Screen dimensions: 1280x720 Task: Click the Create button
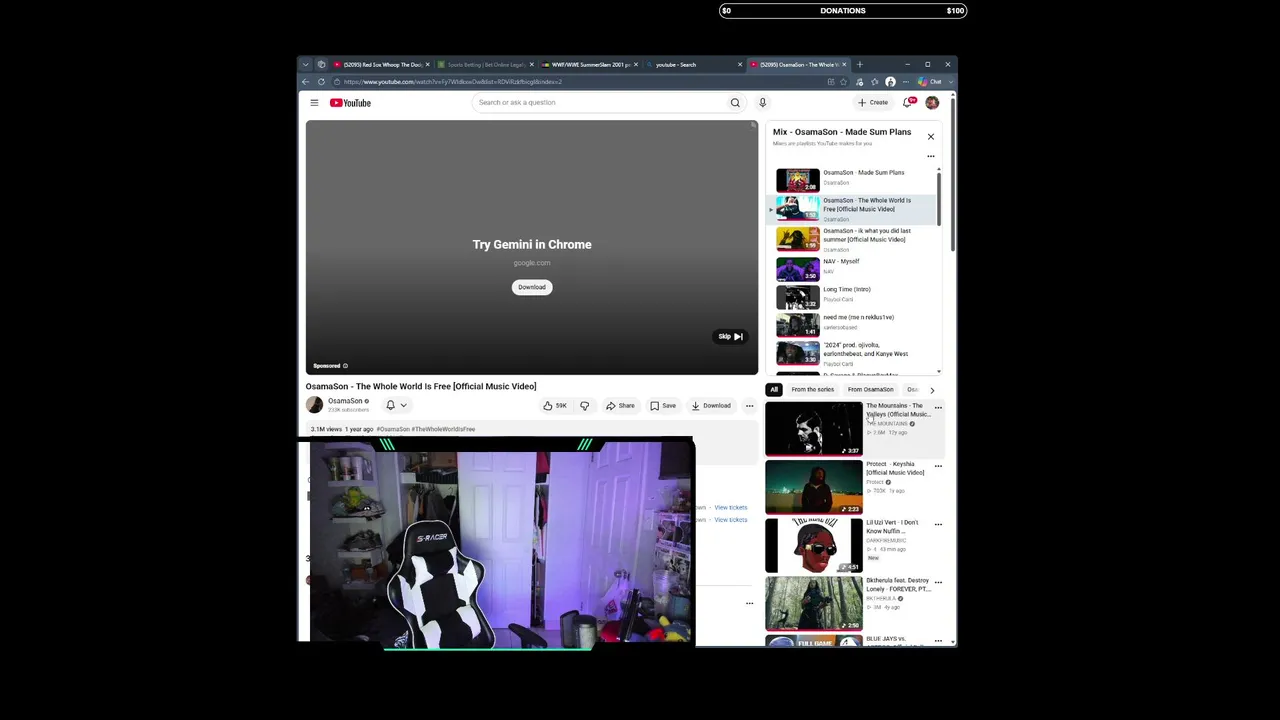[x=873, y=102]
